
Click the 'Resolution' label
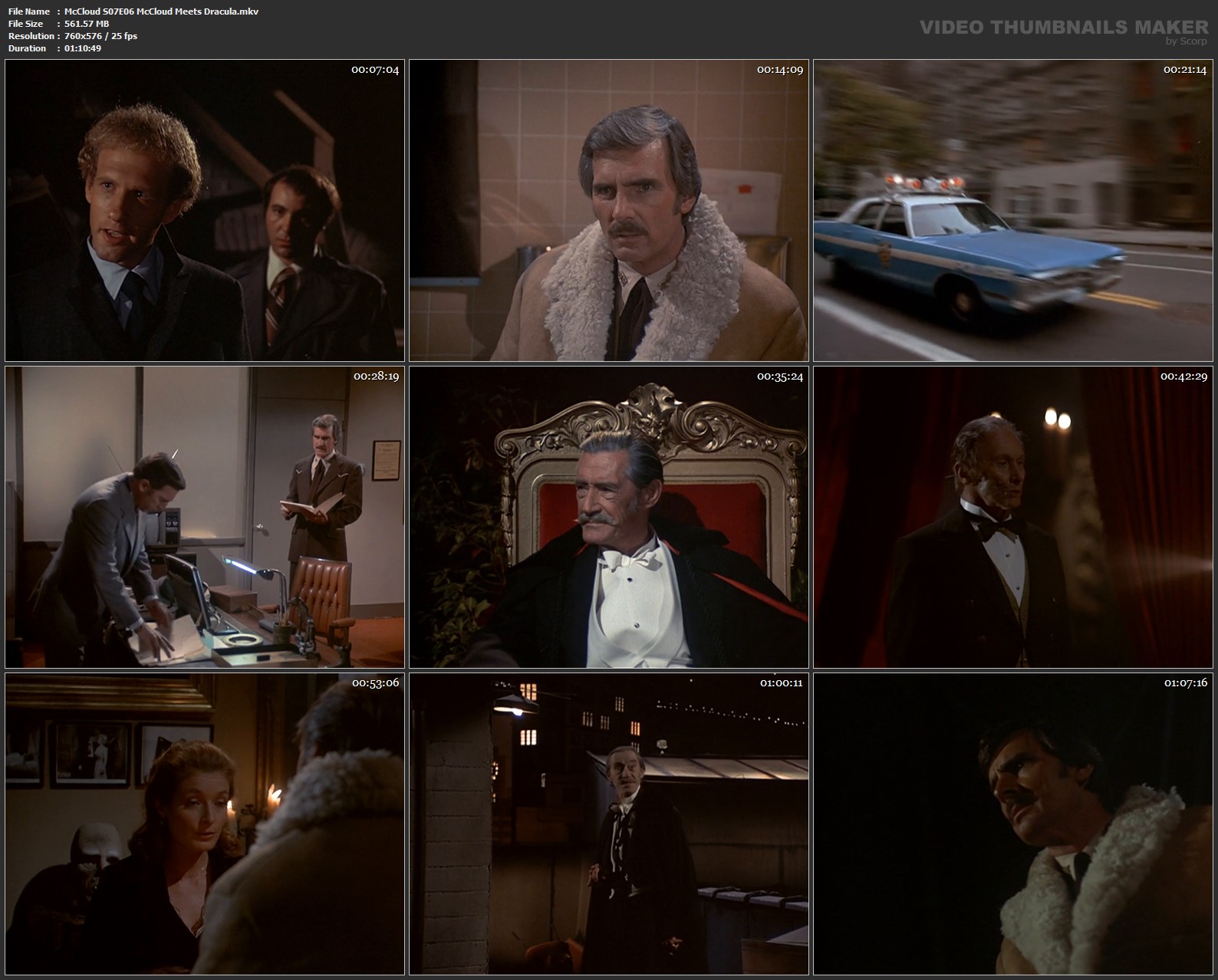click(x=31, y=36)
